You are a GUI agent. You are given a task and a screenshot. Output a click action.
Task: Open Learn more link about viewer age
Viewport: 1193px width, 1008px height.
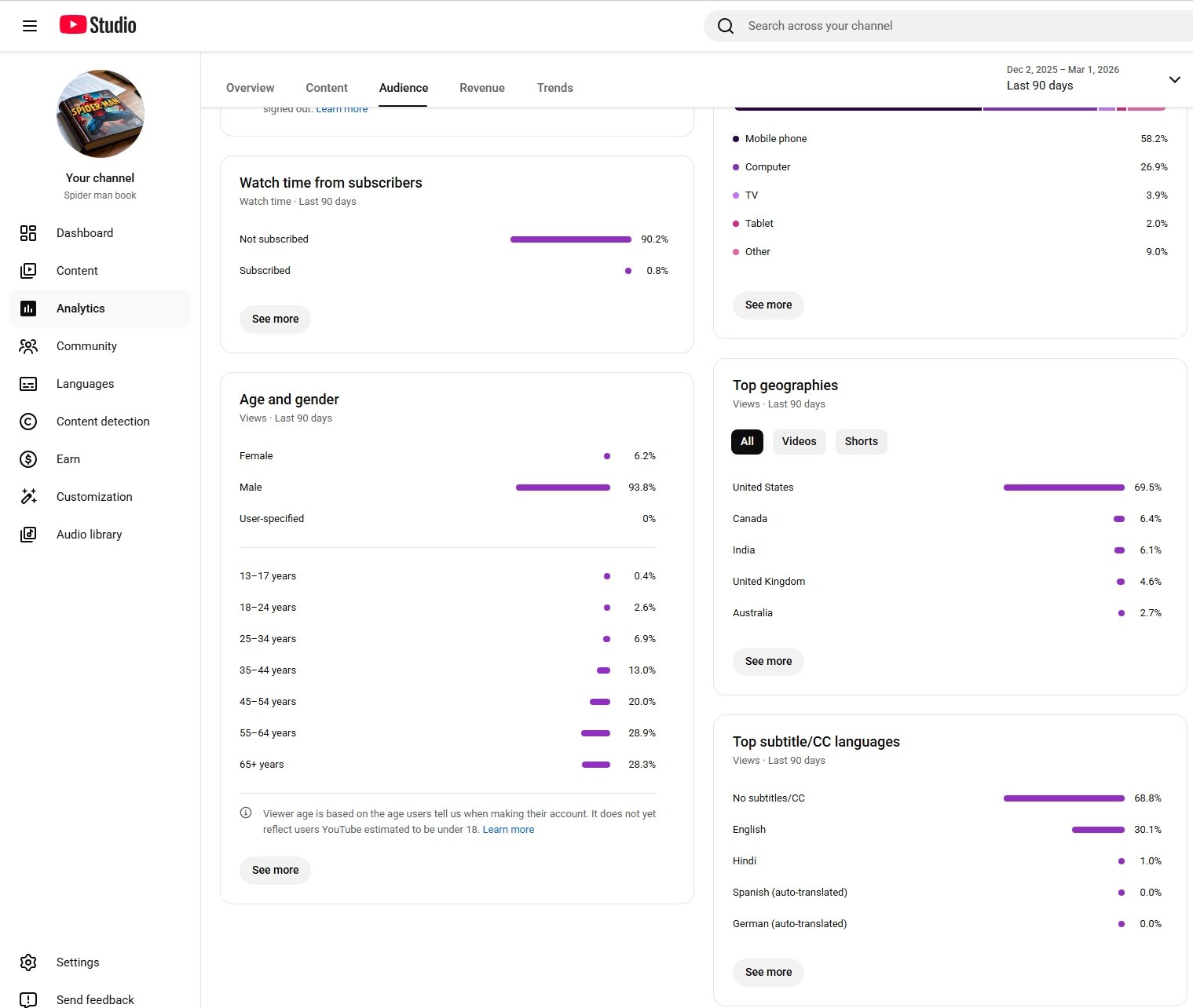pyautogui.click(x=508, y=830)
